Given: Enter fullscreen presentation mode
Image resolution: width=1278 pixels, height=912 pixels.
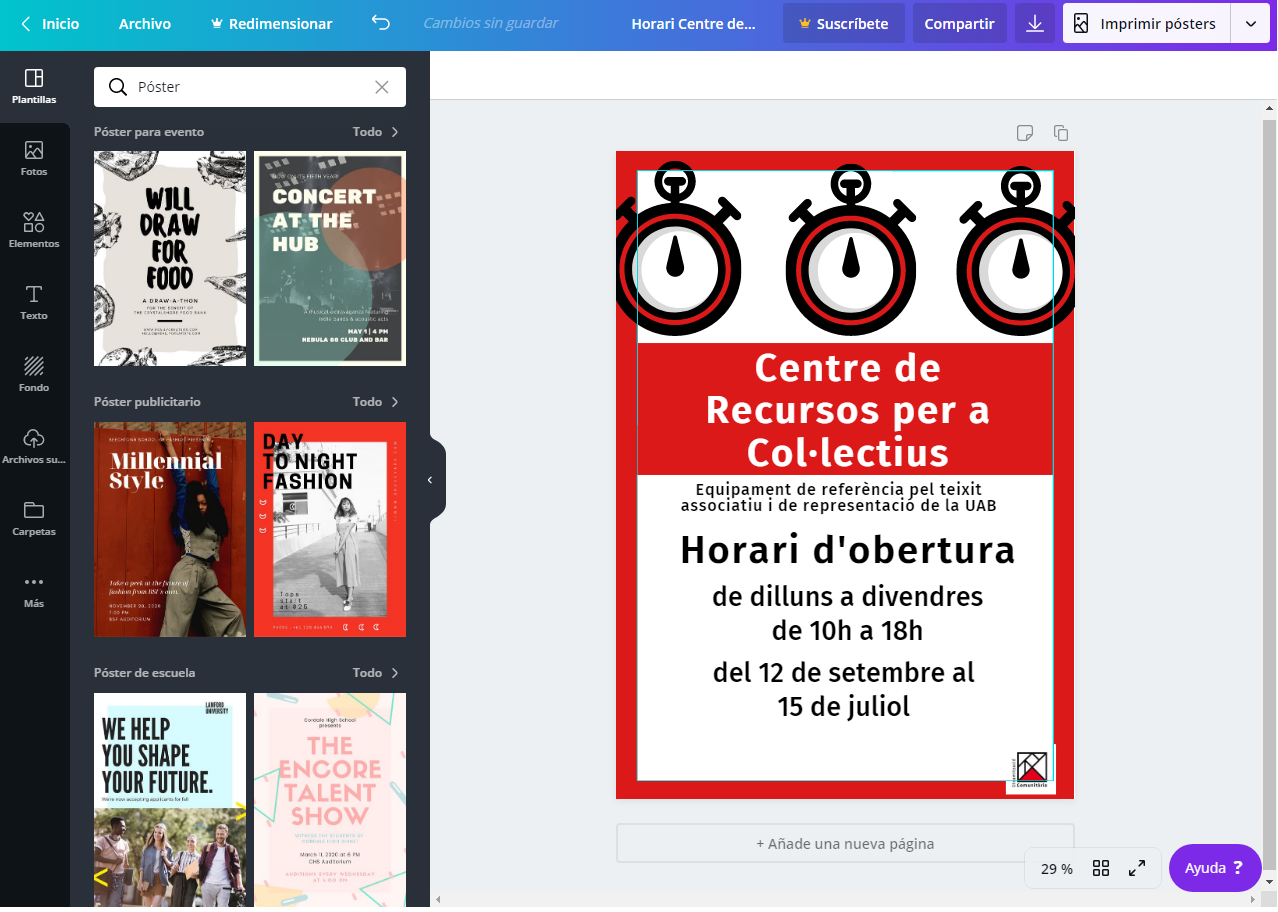Looking at the screenshot, I should 1137,868.
